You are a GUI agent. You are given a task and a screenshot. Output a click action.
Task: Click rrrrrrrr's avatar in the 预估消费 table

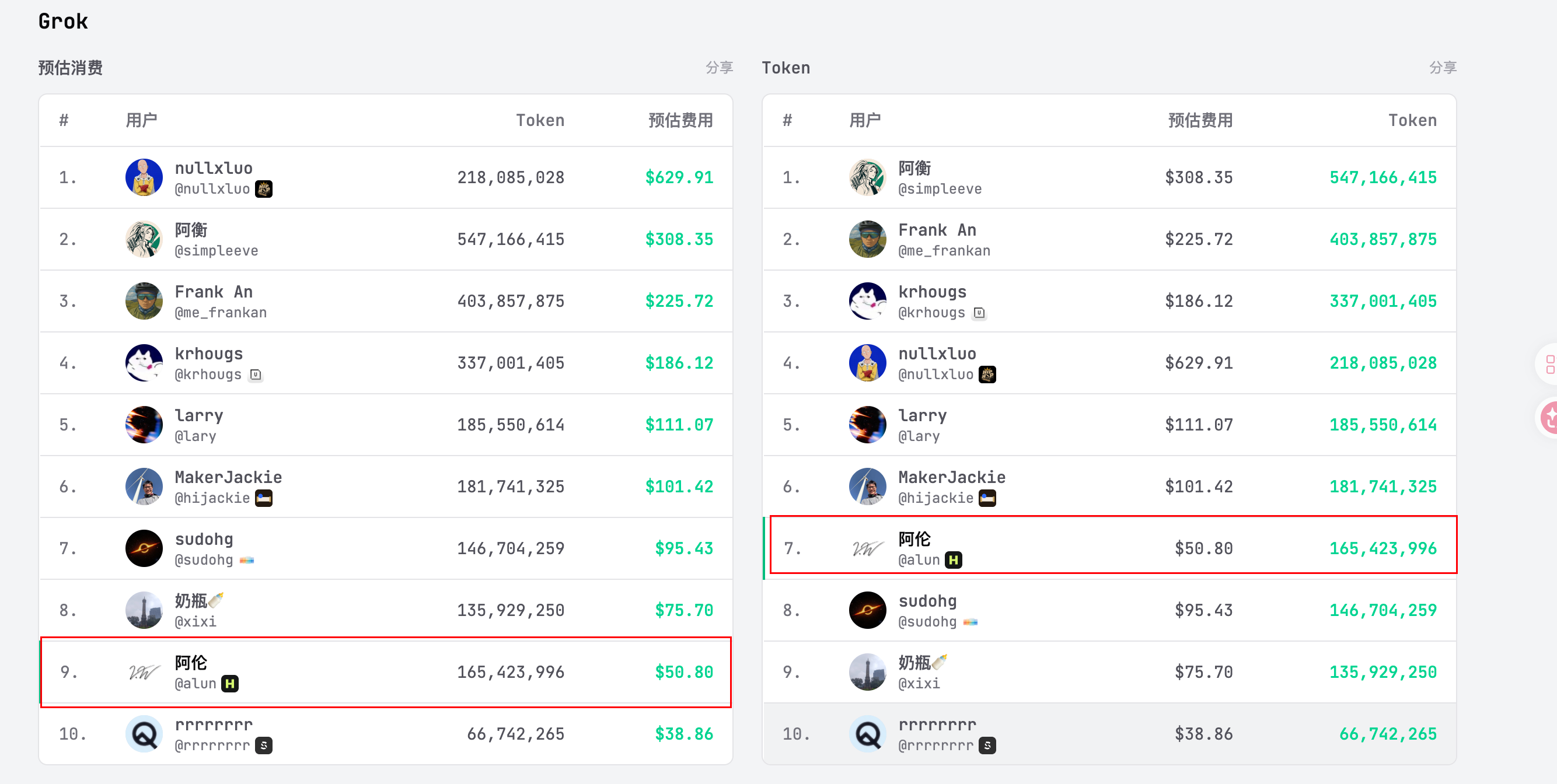(x=144, y=734)
